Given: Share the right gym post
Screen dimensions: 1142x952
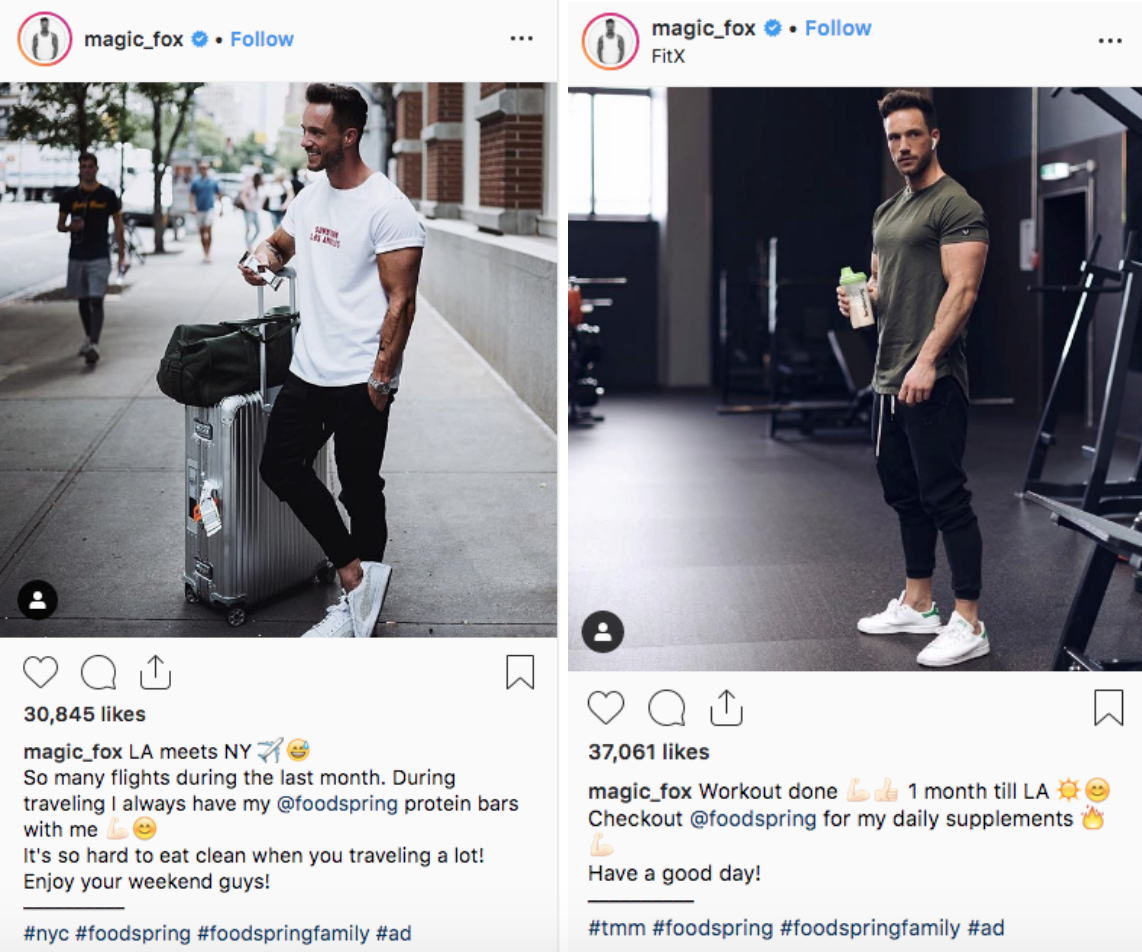Looking at the screenshot, I should coord(726,707).
